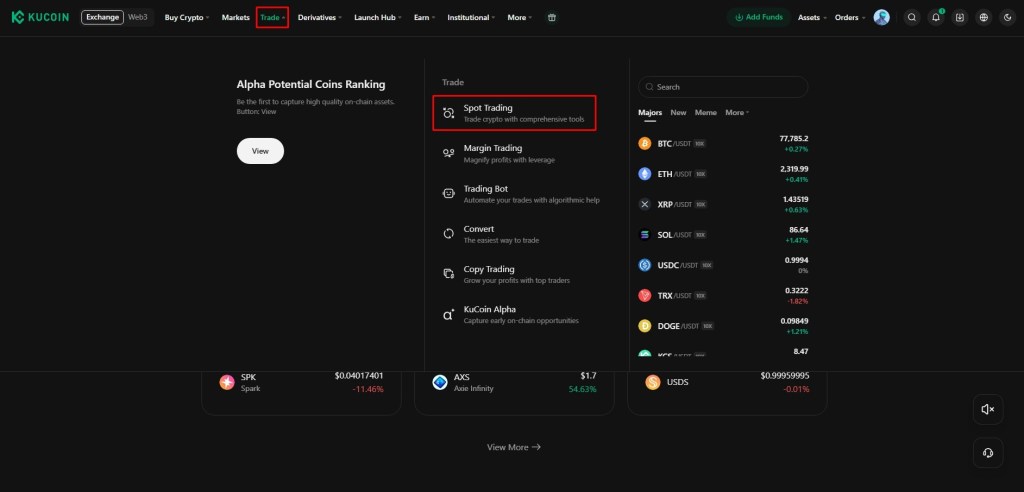Expand the Derivatives dropdown
Image resolution: width=1024 pixels, height=492 pixels.
pos(320,18)
